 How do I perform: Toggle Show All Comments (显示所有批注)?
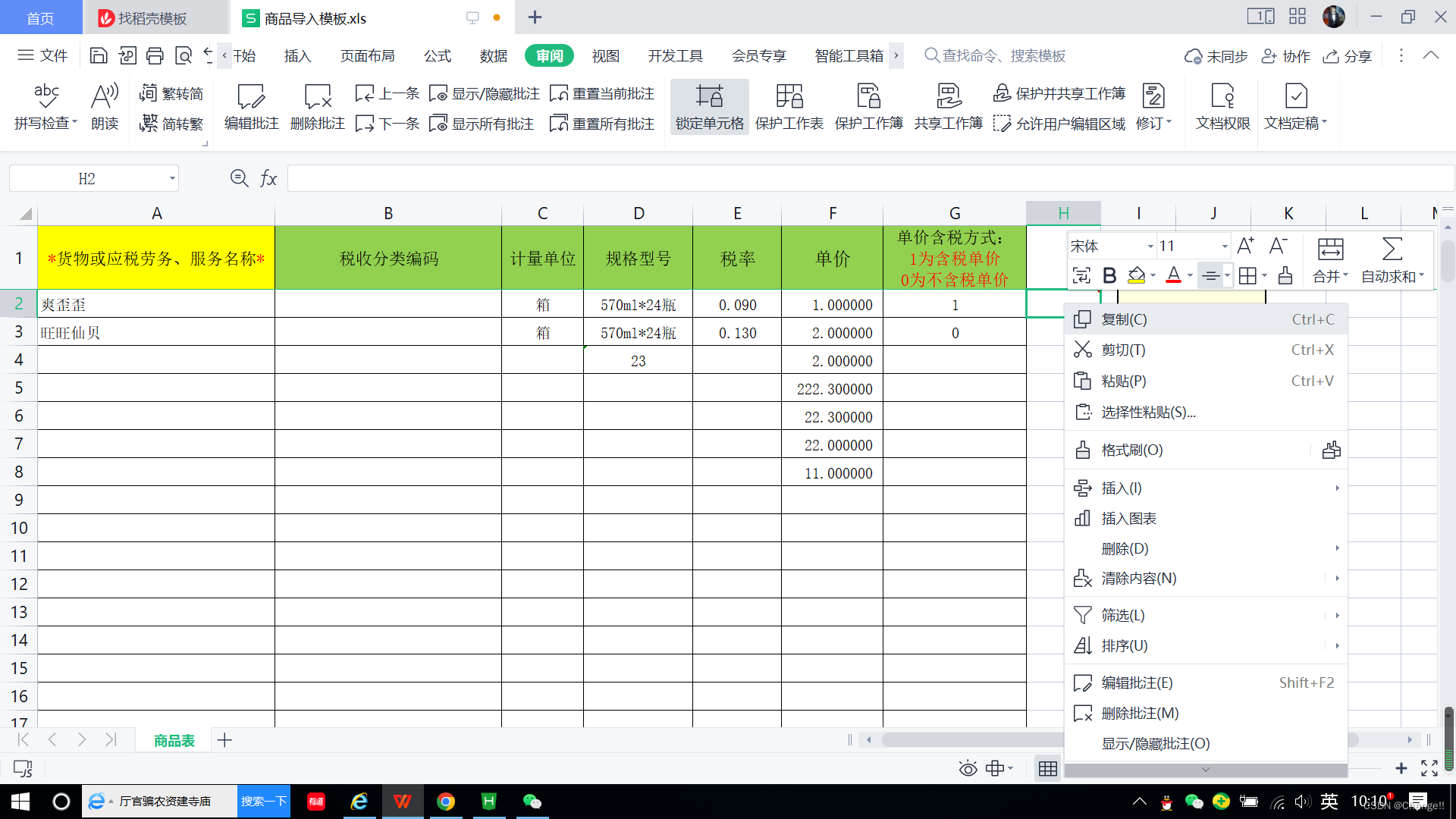pos(482,124)
